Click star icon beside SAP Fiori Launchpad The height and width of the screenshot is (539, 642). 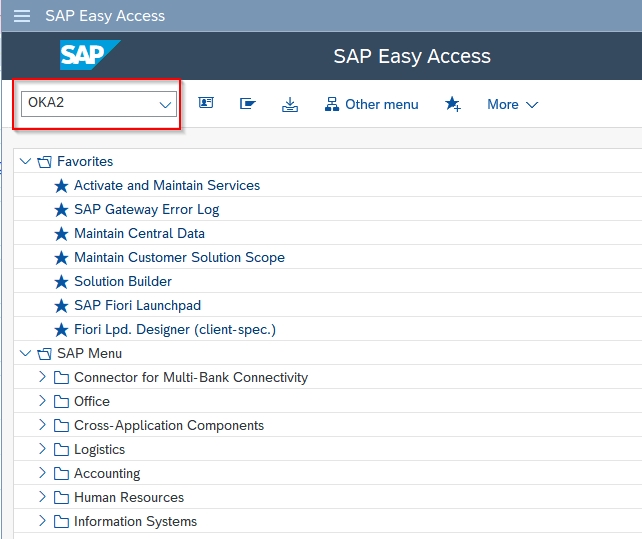click(61, 306)
